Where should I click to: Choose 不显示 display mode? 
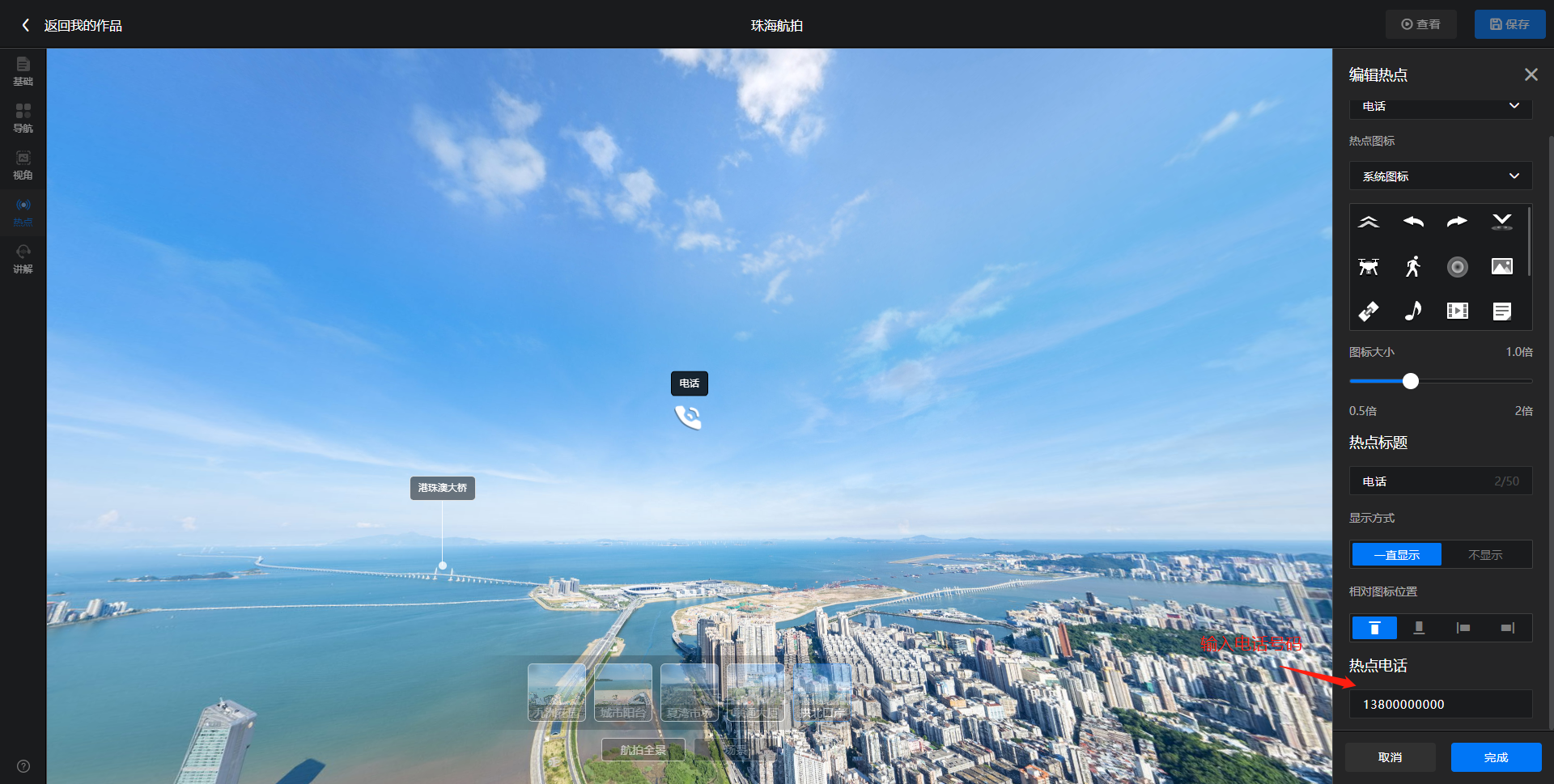coord(1485,554)
